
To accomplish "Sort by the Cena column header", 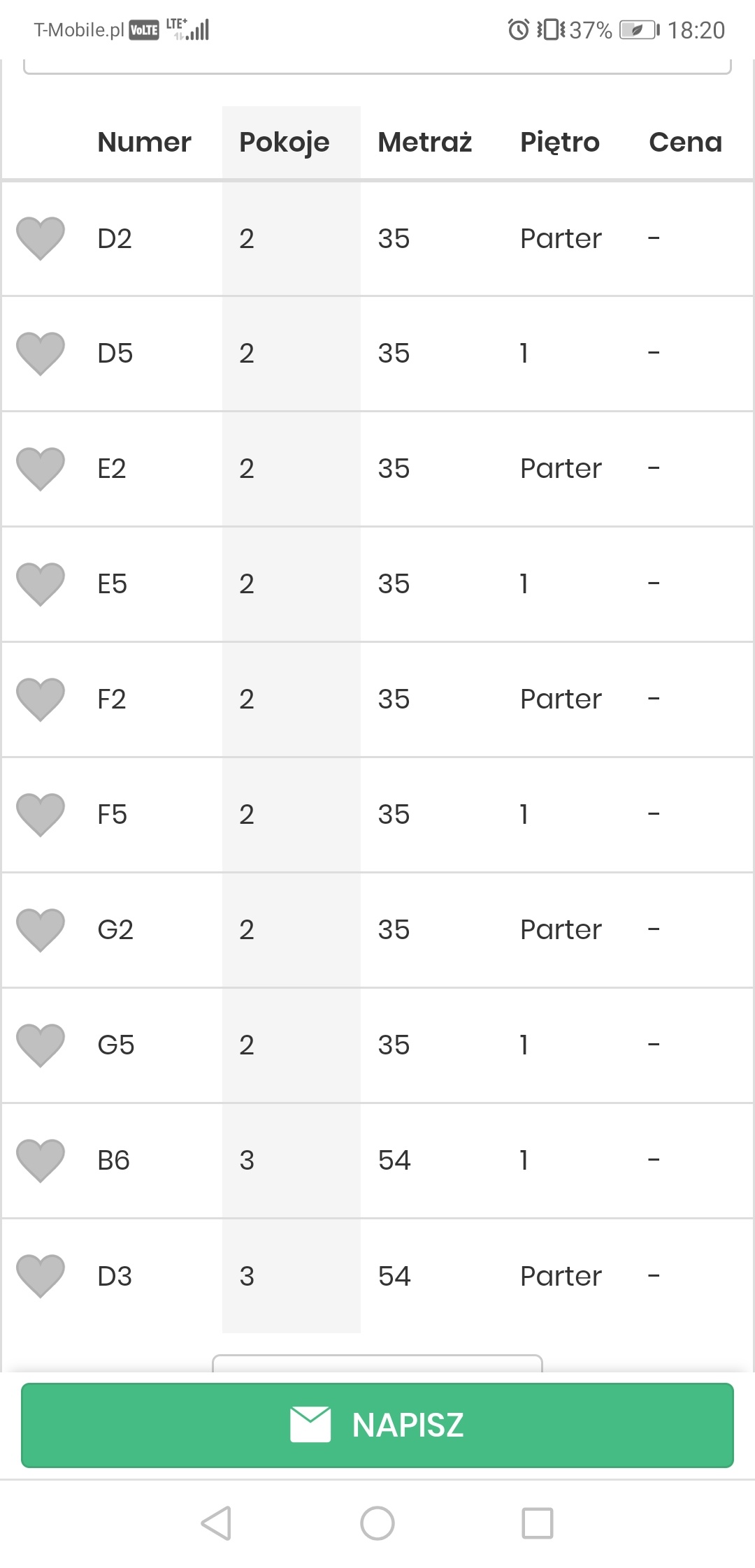I will 684,143.
